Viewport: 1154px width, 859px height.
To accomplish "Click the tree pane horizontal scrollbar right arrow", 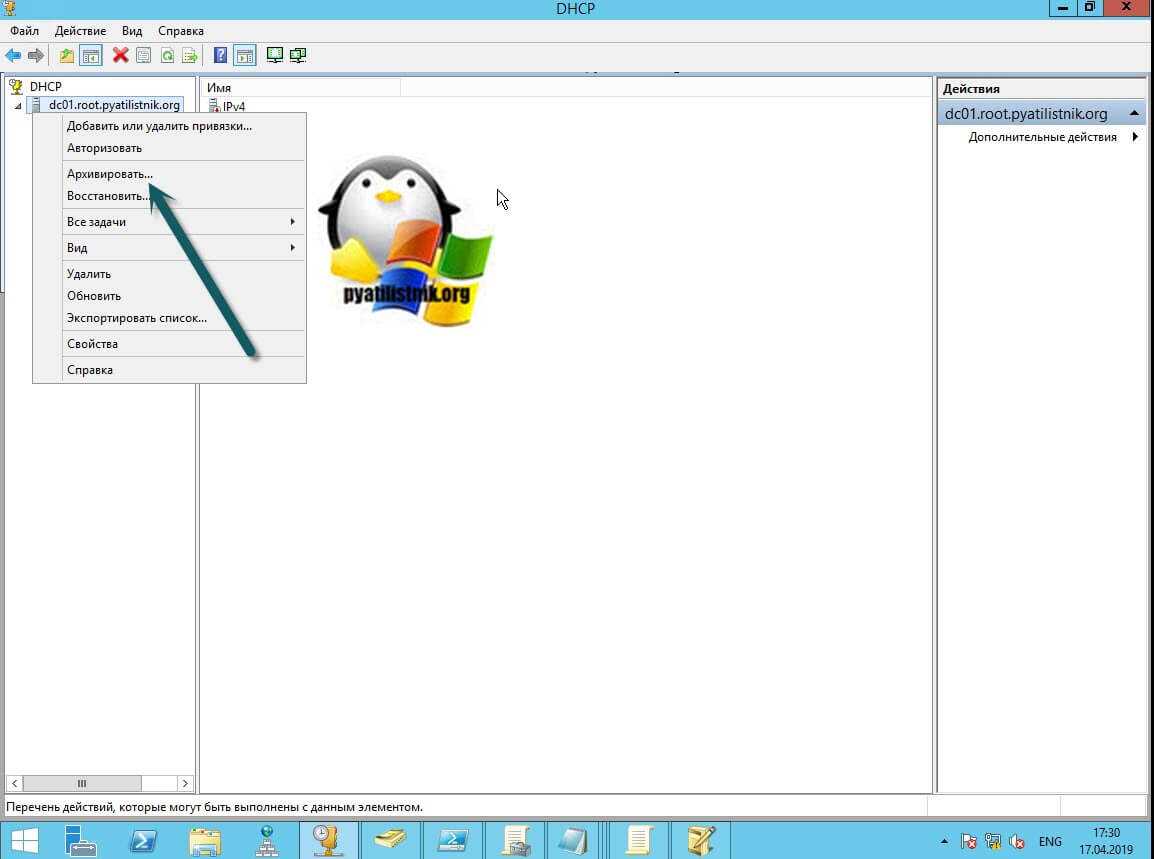I will click(185, 784).
